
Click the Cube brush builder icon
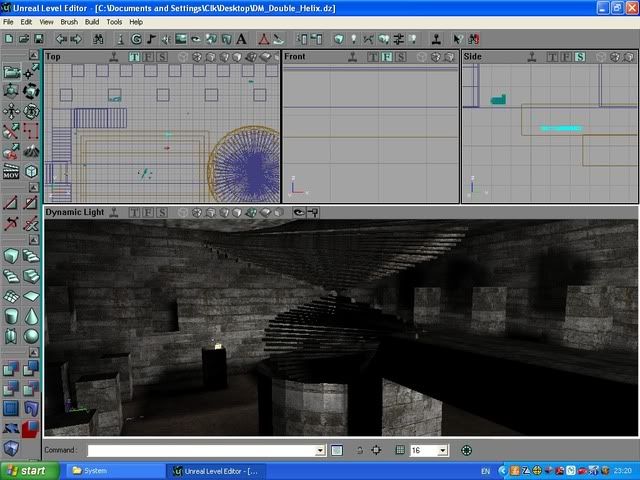[11, 254]
